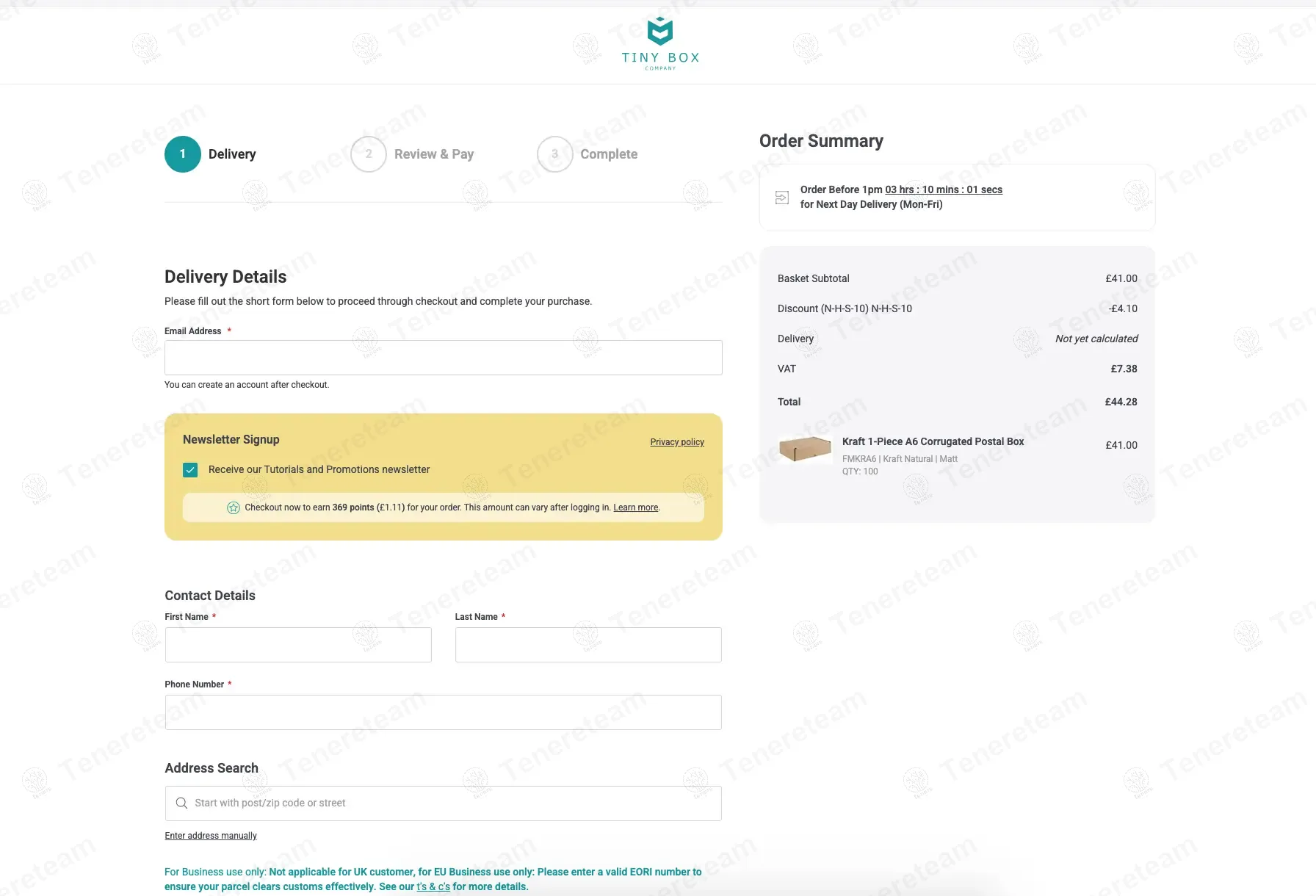Viewport: 1316px width, 896px height.
Task: Click the step 2 Review & Pay circle
Action: pos(369,154)
